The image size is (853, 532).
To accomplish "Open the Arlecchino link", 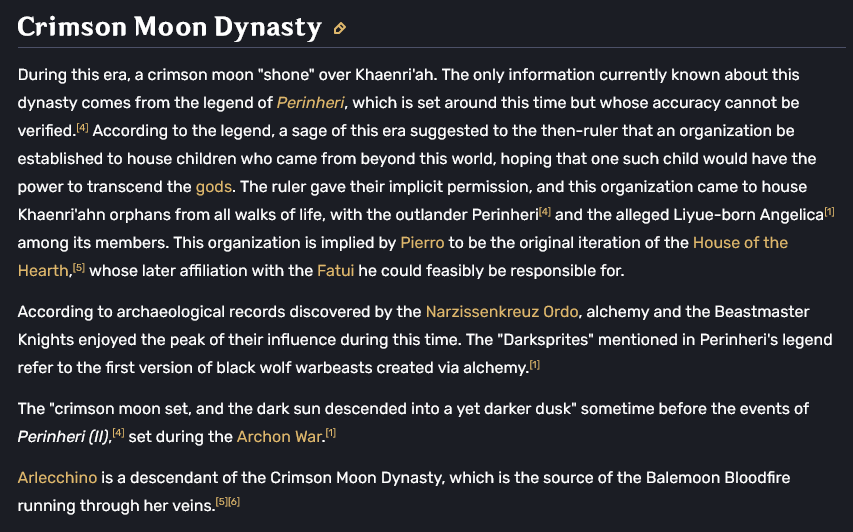I will pos(57,478).
